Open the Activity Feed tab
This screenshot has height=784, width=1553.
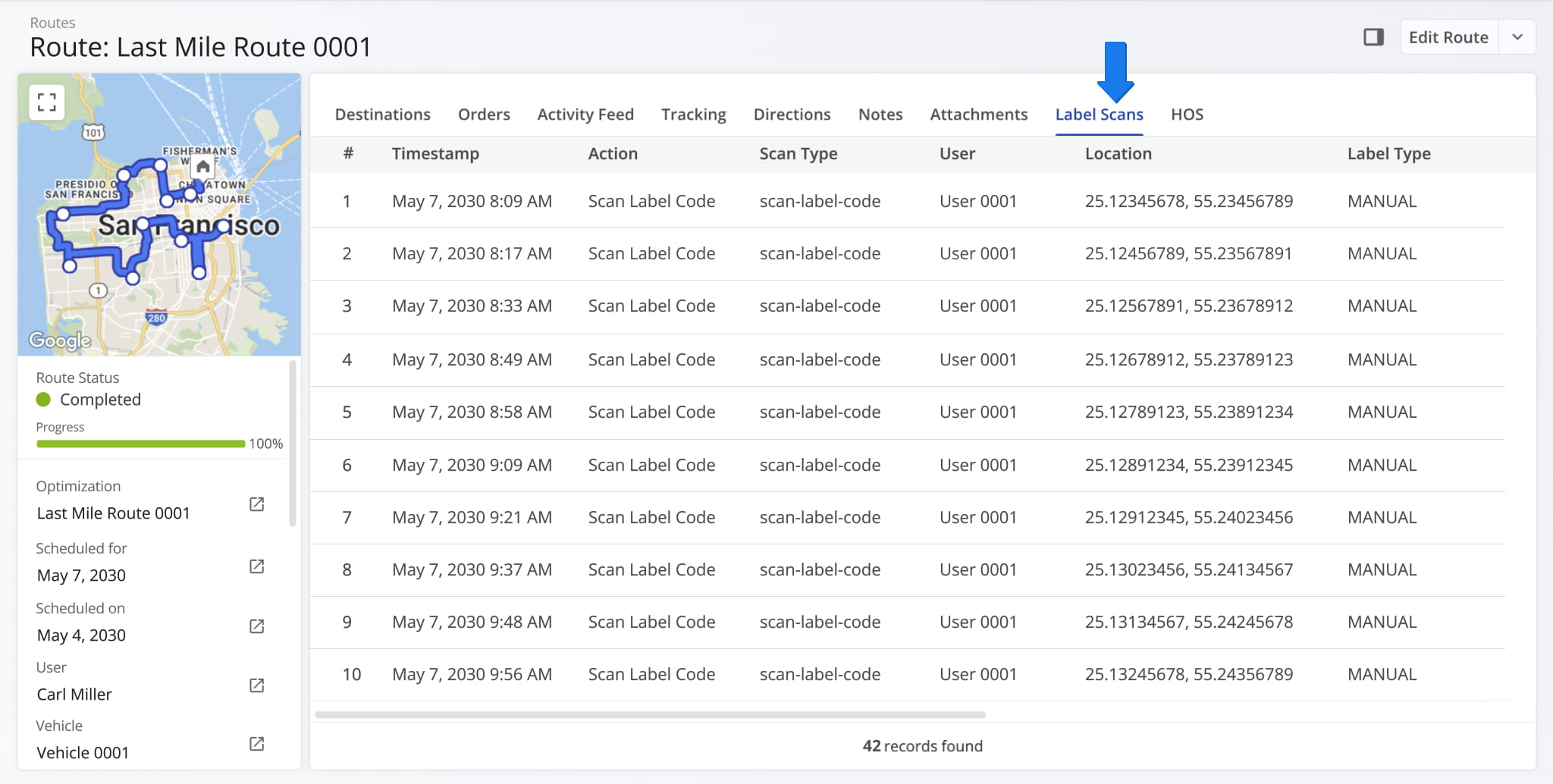click(x=585, y=114)
